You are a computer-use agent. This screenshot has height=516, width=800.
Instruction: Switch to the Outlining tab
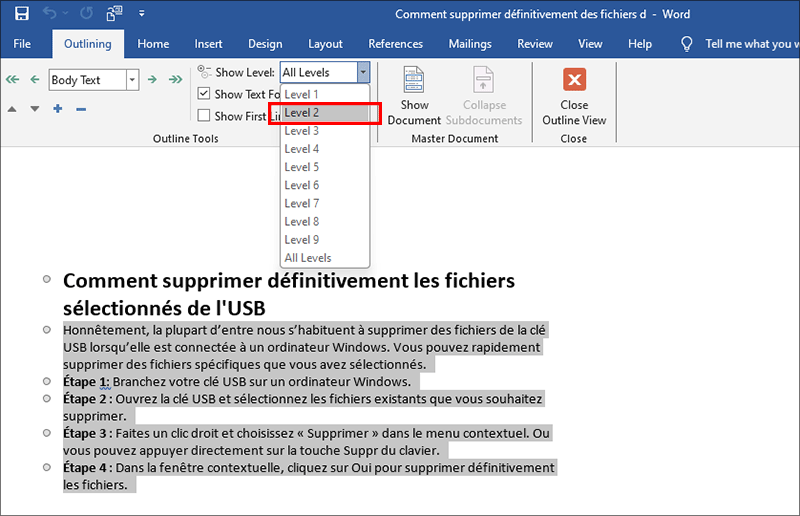pos(88,44)
